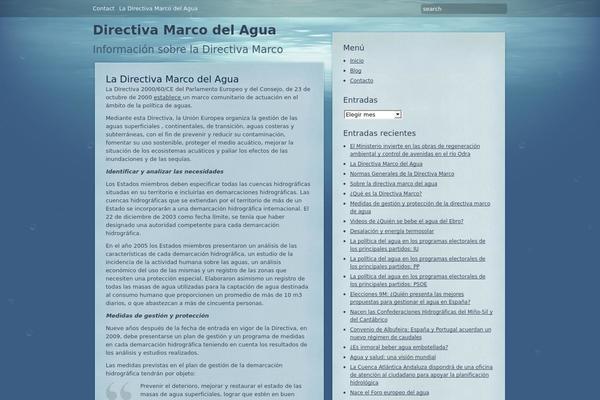Open 'Elecciones 9M' entry
600x400 pixels.
(x=410, y=298)
